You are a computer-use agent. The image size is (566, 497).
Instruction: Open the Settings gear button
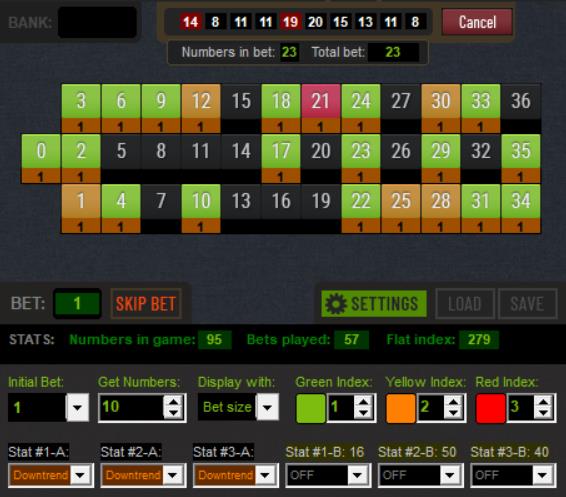point(374,304)
